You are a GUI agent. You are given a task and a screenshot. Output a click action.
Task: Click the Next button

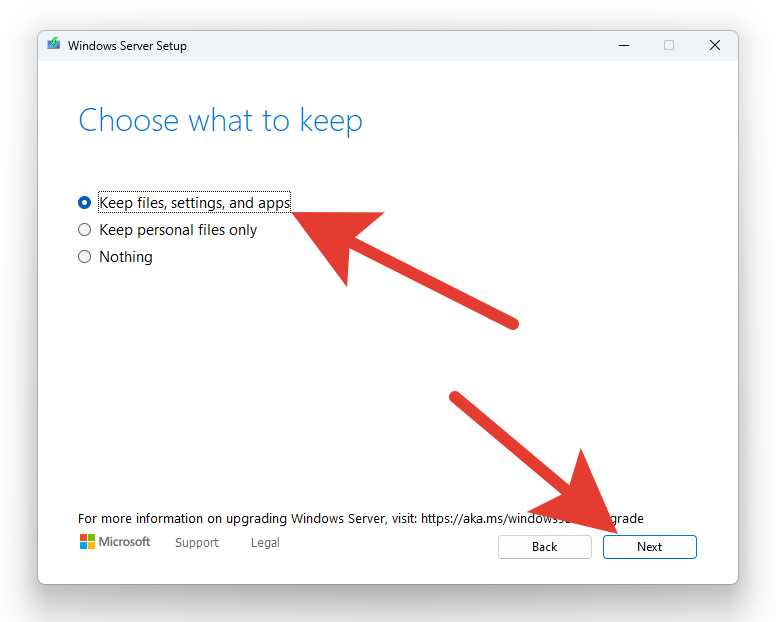pos(649,547)
